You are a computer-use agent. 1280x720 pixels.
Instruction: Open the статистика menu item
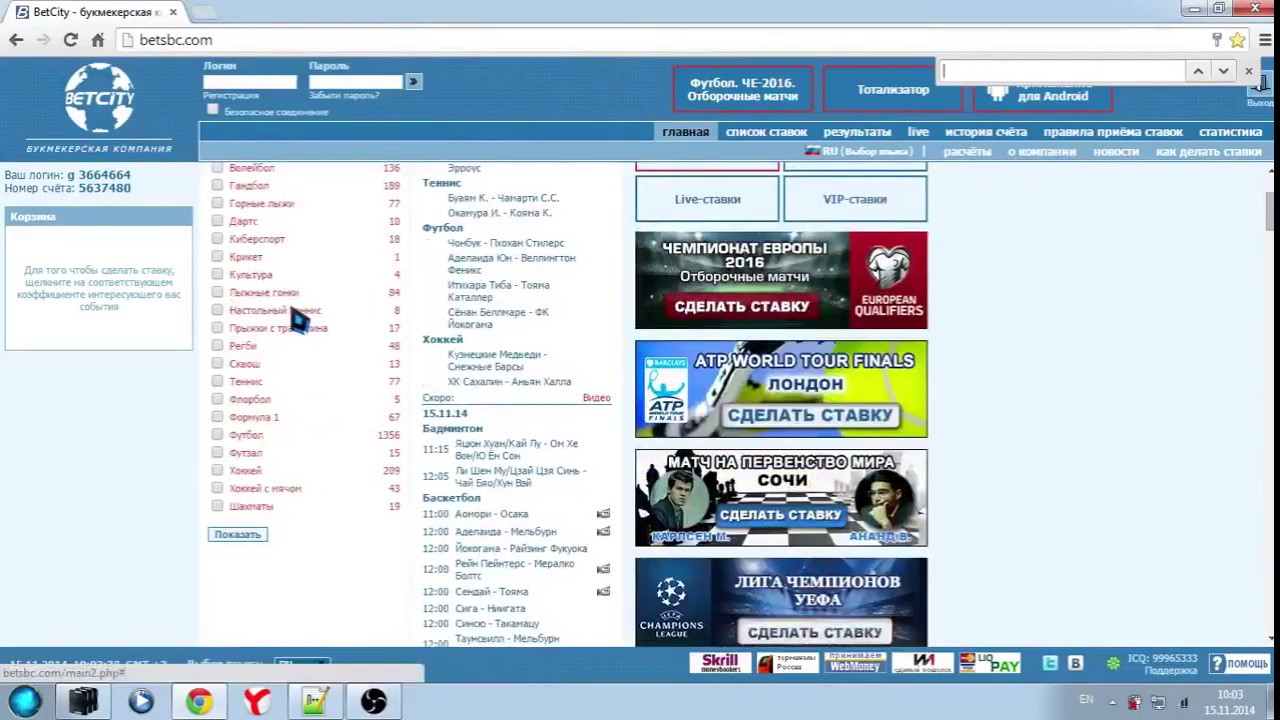click(1230, 132)
